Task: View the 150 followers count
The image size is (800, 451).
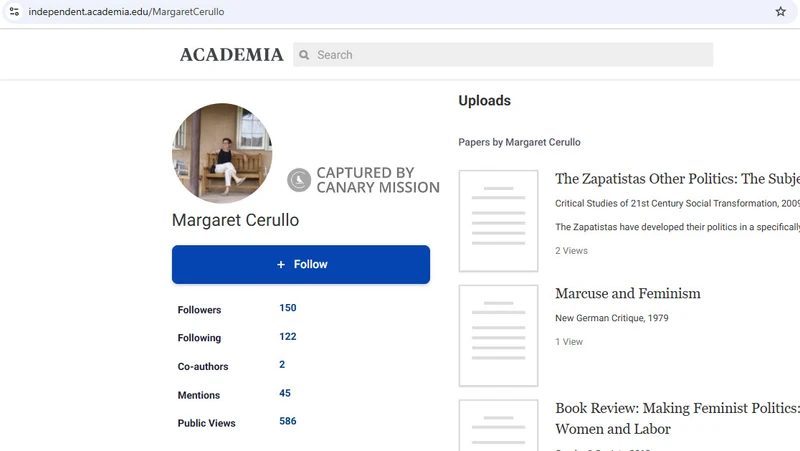Action: coord(288,308)
